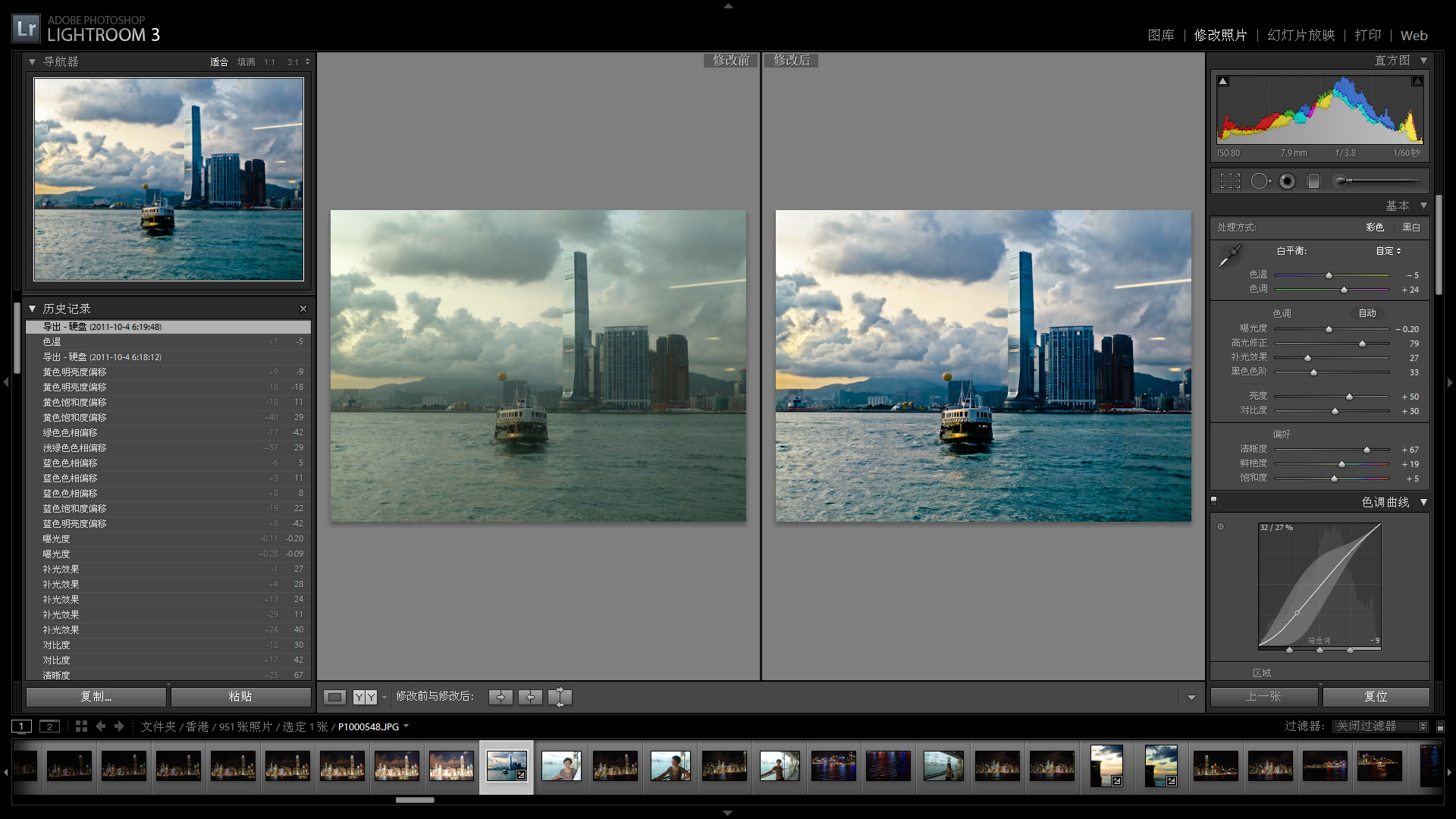The width and height of the screenshot is (1456, 819).
Task: Open the 关闭过滤器 filter dropdown
Action: pyautogui.click(x=1381, y=726)
